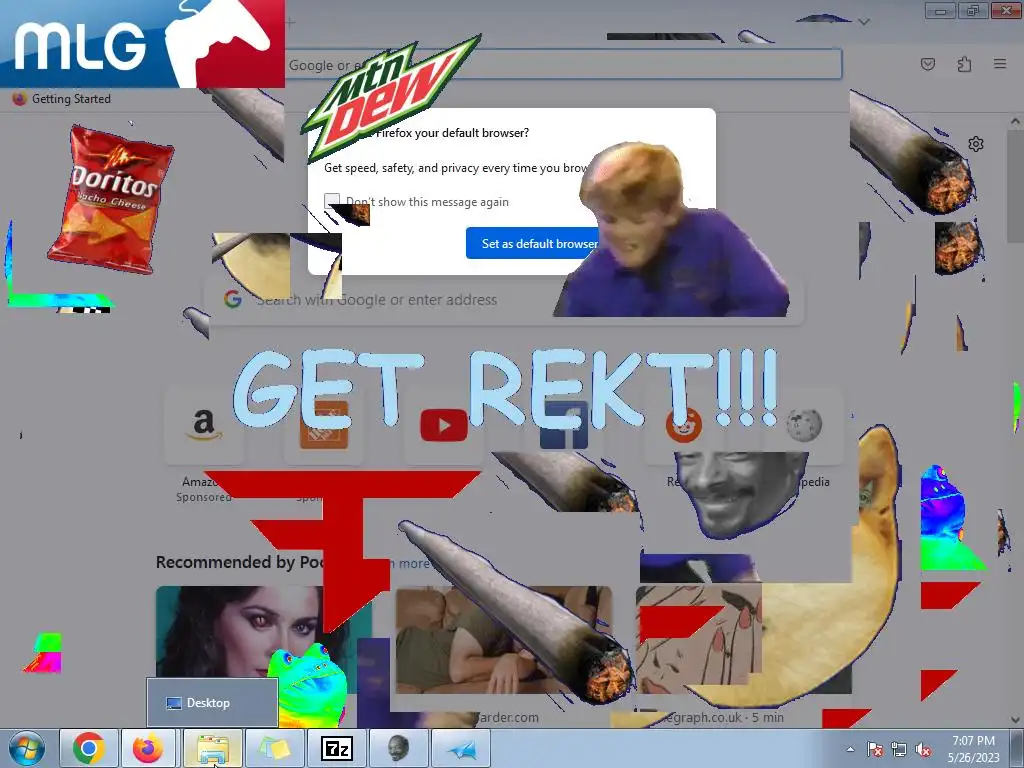Click the new tab plus button
Image resolution: width=1024 pixels, height=768 pixels.
290,22
